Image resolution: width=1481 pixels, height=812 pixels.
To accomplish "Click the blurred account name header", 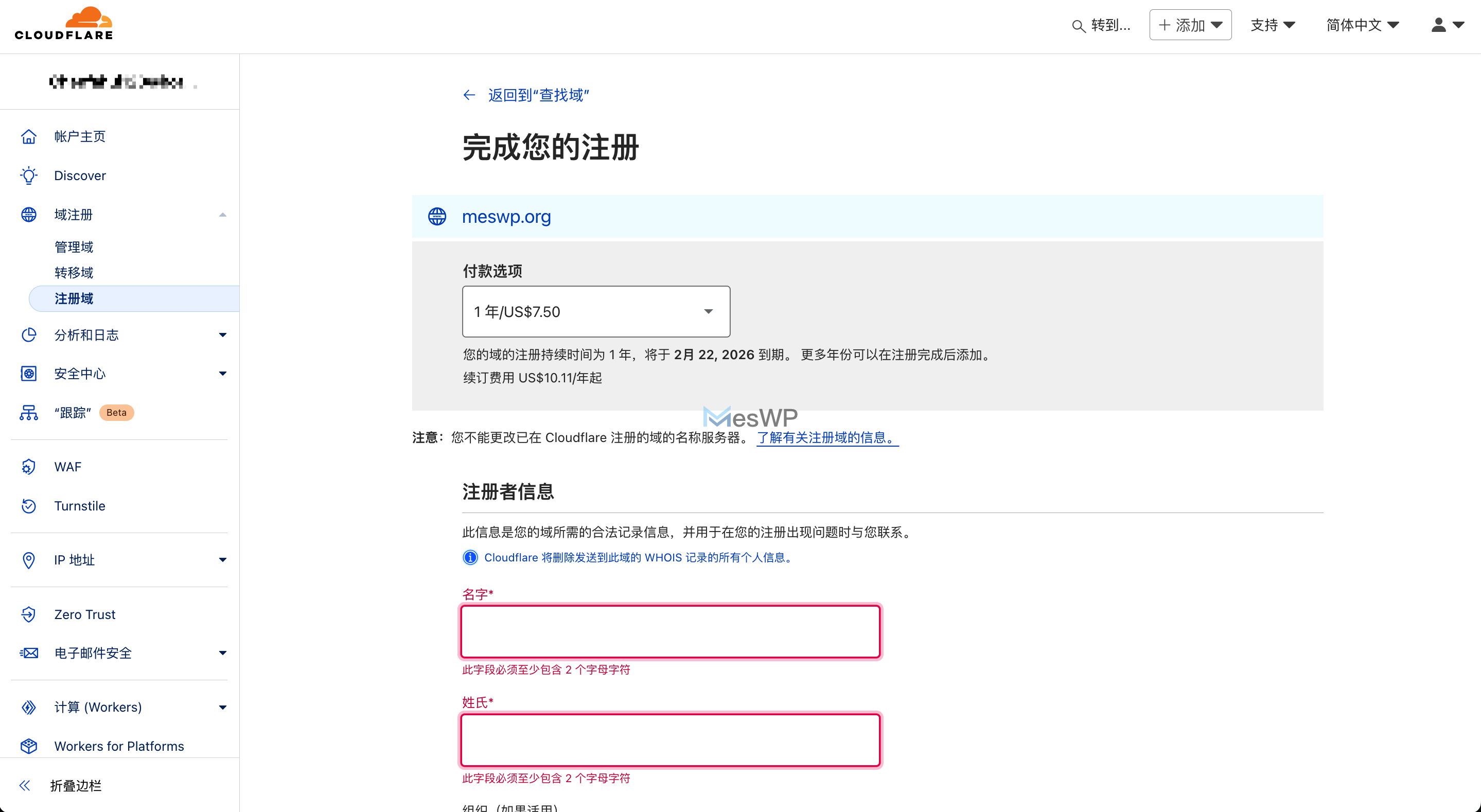I will pos(122,82).
